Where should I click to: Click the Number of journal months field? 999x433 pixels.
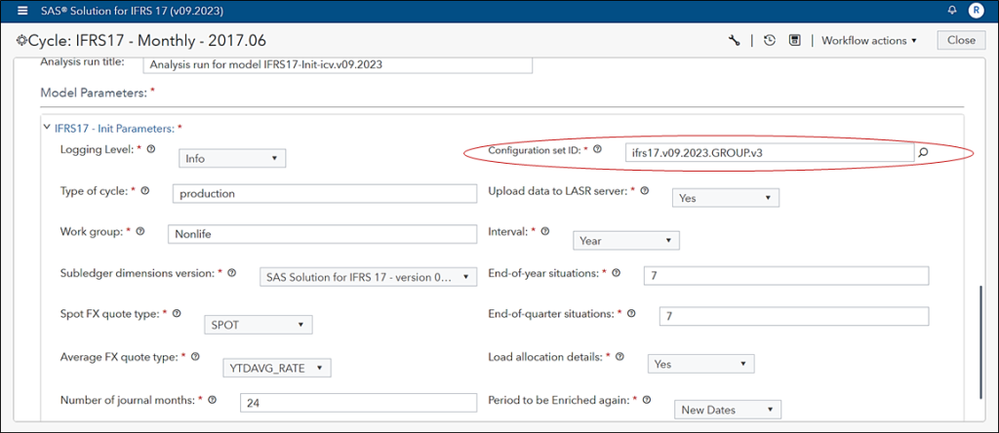coord(358,402)
